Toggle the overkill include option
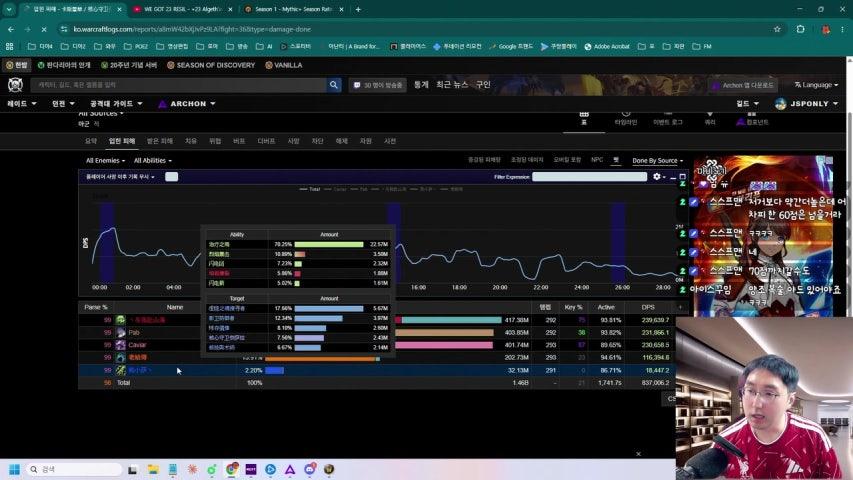 [567, 160]
